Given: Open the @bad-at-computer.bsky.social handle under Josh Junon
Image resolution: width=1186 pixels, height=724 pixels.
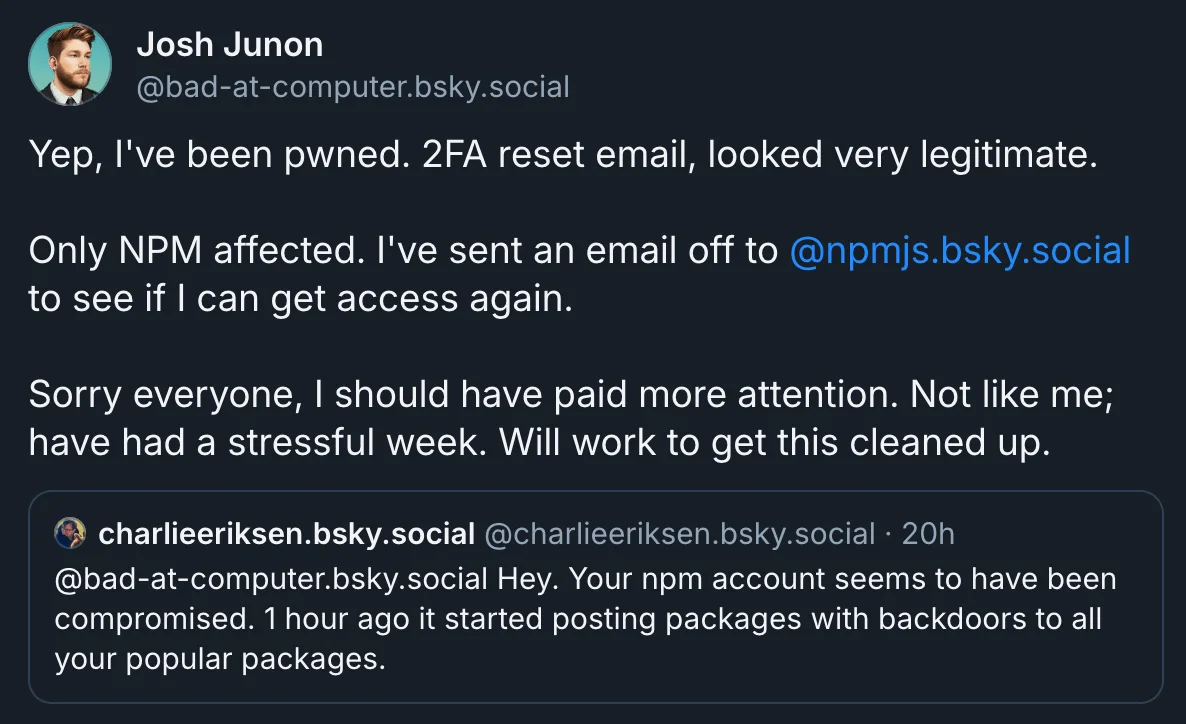Looking at the screenshot, I should point(353,87).
